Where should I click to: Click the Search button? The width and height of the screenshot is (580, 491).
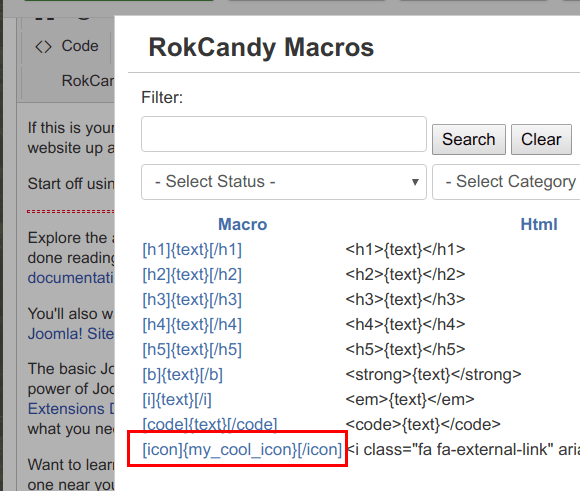pyautogui.click(x=469, y=139)
